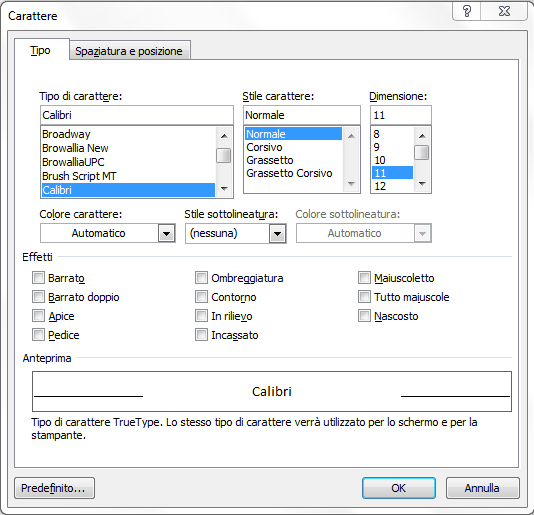Select the Tipo tab
534x515 pixels.
point(41,50)
